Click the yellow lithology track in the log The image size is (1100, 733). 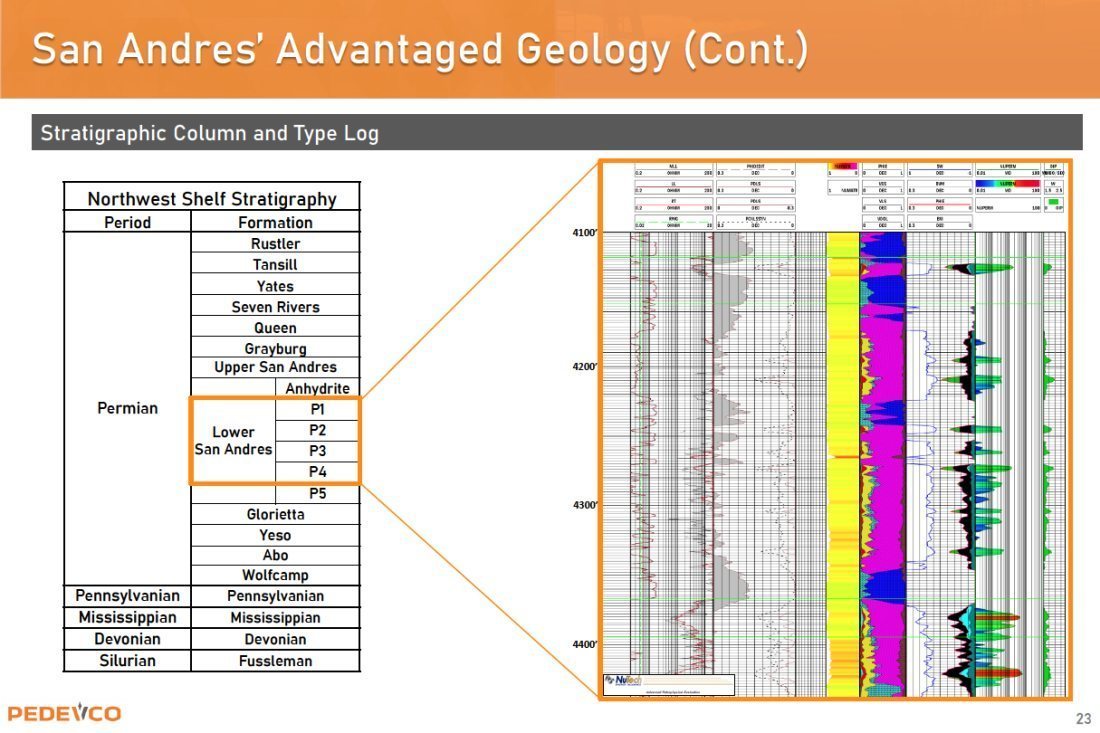(843, 450)
